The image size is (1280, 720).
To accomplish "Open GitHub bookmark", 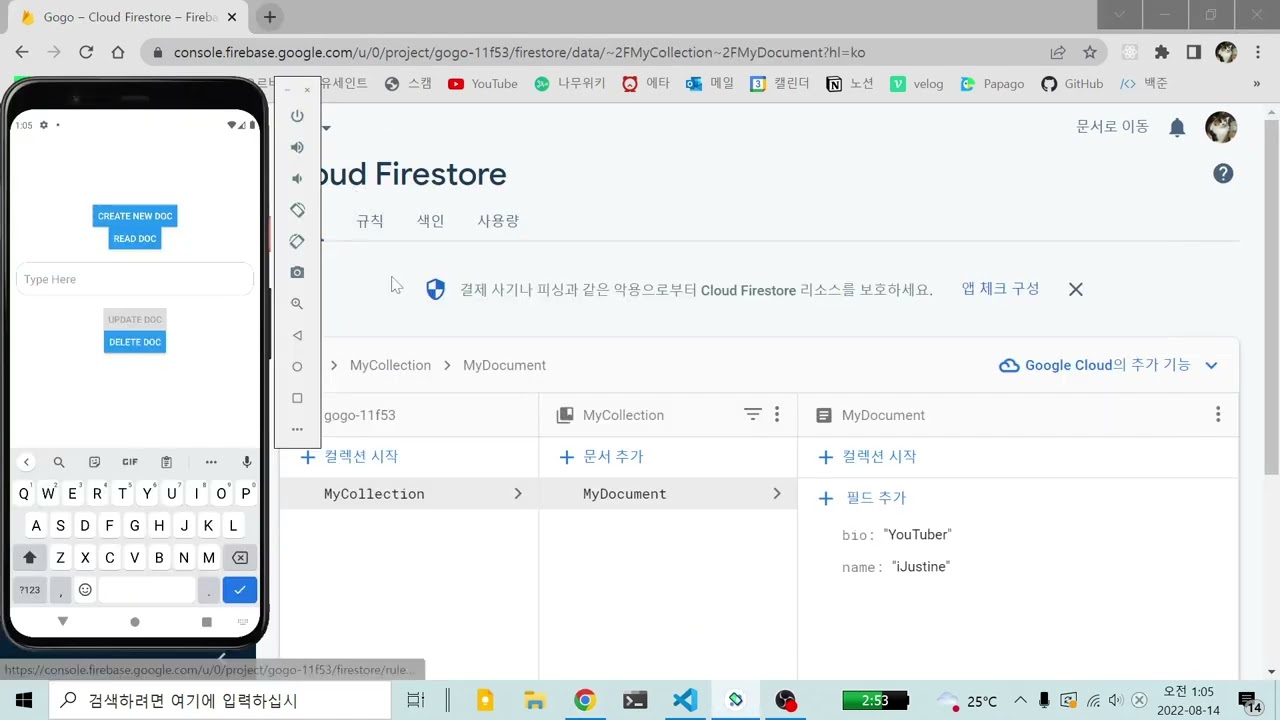I will click(1072, 84).
